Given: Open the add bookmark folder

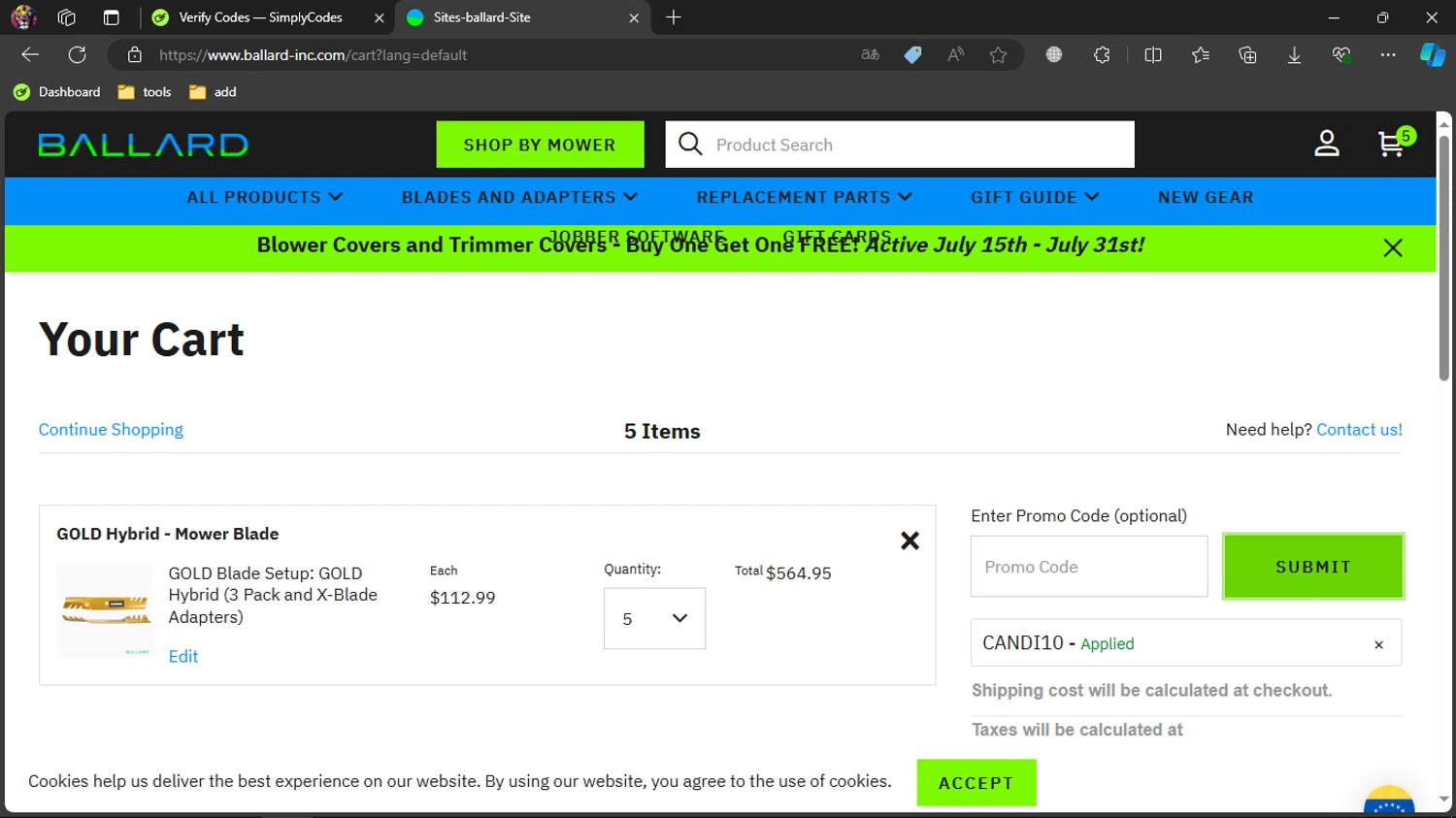Looking at the screenshot, I should pos(214,92).
